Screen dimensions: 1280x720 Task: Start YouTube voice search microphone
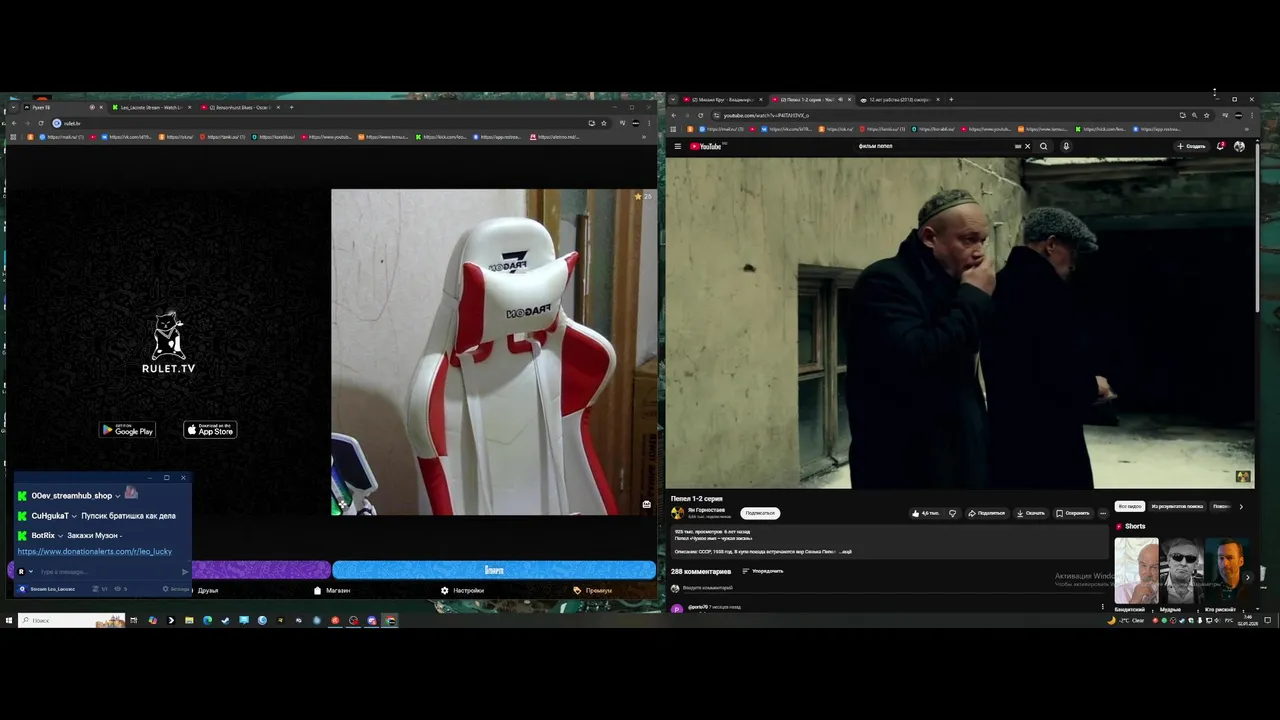(1066, 146)
